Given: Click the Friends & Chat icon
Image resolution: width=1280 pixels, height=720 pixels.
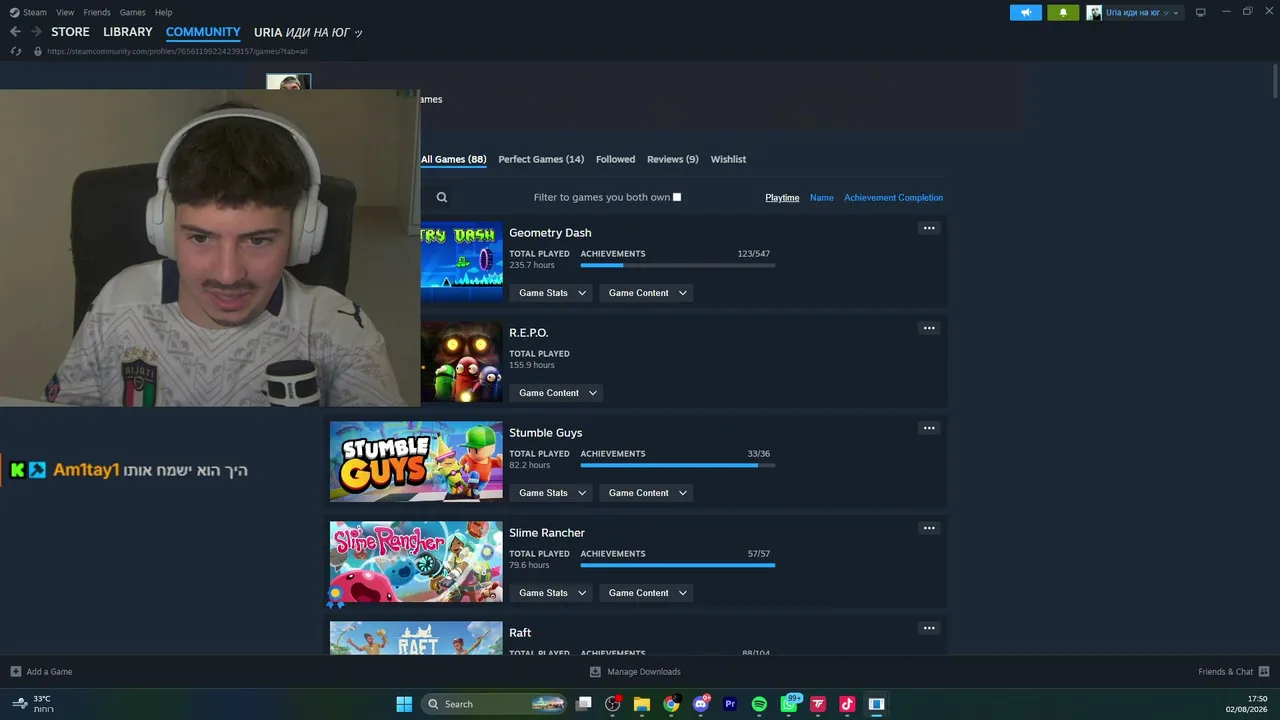Looking at the screenshot, I should pos(1264,671).
